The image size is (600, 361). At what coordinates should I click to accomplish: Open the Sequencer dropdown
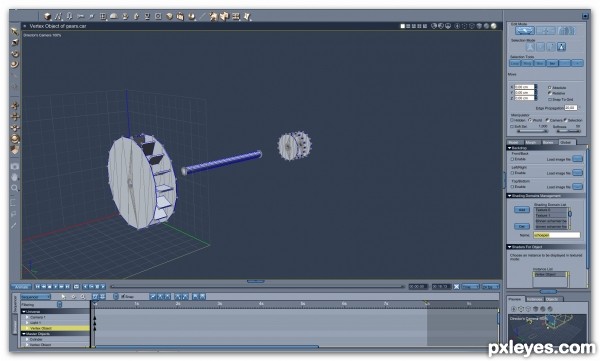[x=36, y=297]
